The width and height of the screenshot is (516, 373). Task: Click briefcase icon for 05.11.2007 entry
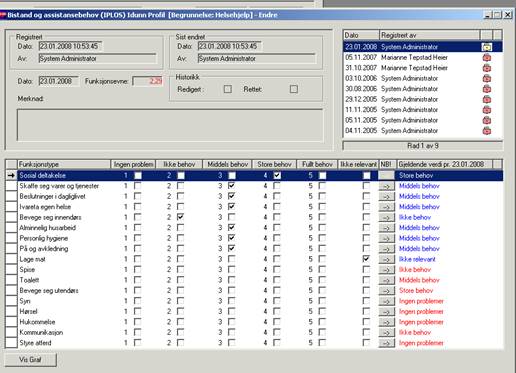point(487,57)
